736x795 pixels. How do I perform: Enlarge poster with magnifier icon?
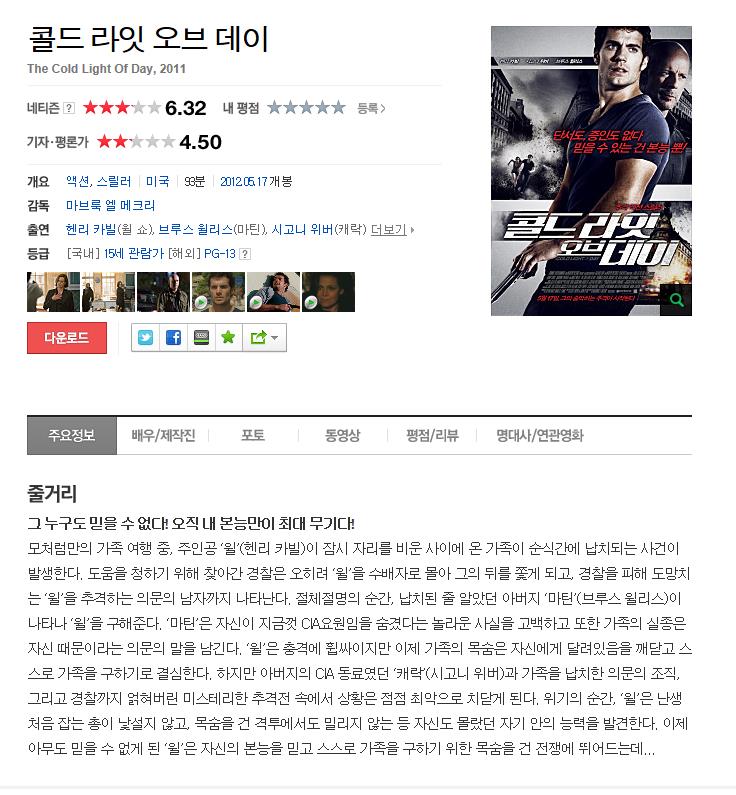click(x=676, y=300)
